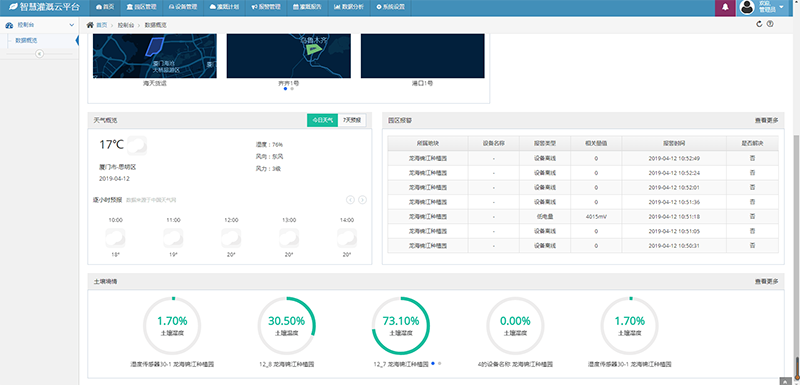
Task: Click the 12_8 龙海锦江种植园 gauge label
Action: coord(286,365)
